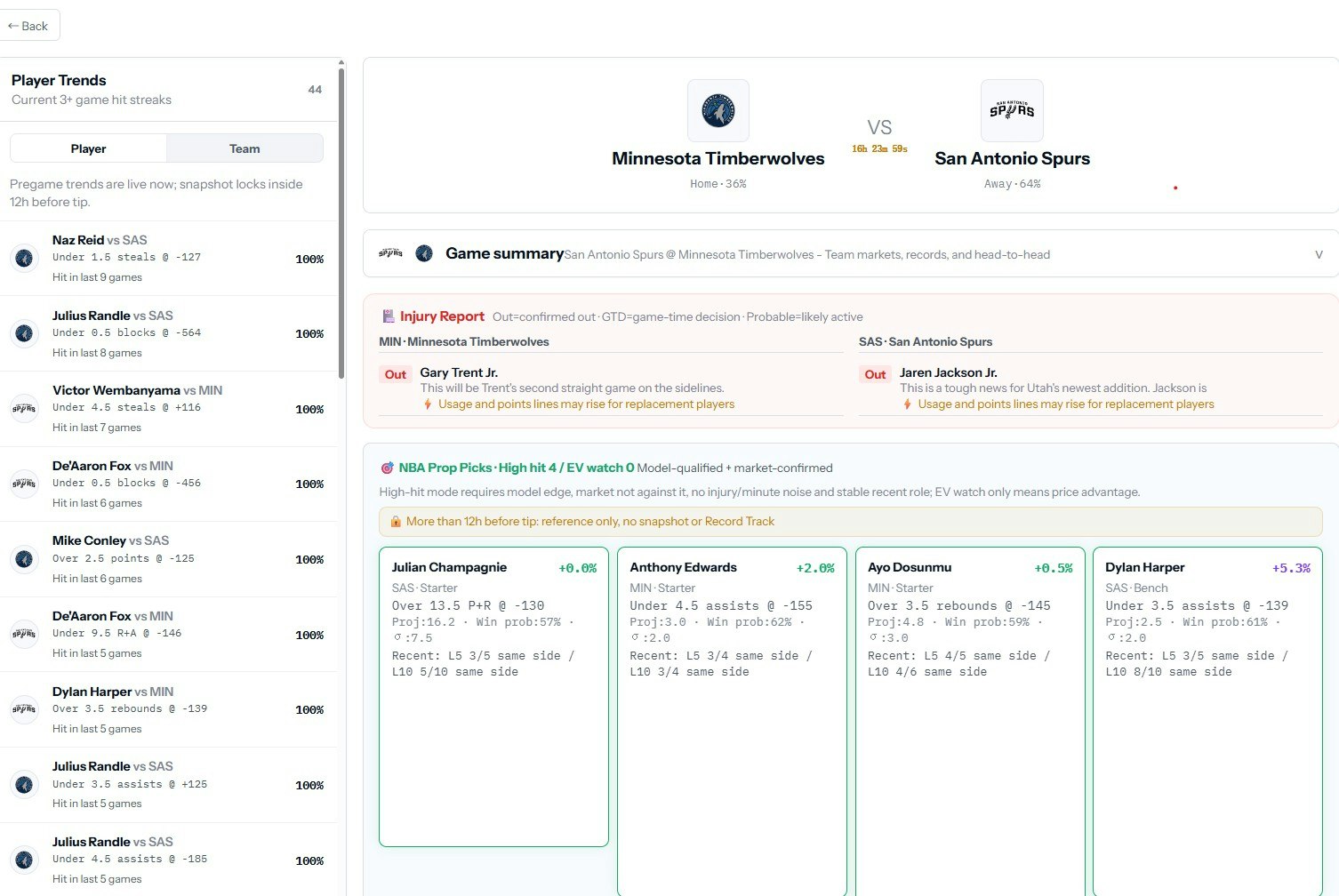Screen dimensions: 1339x896
Task: Click the countdown timer 16h 23m 59s
Action: click(879, 149)
